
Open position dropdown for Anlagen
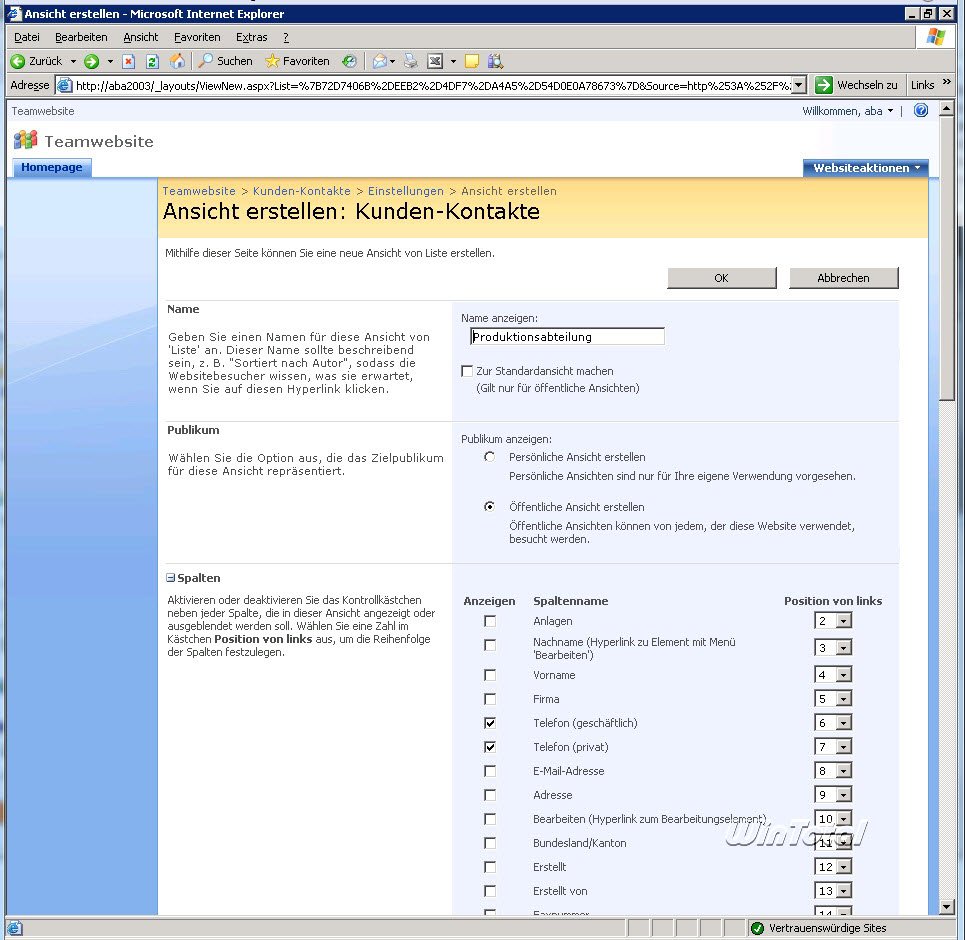[844, 621]
